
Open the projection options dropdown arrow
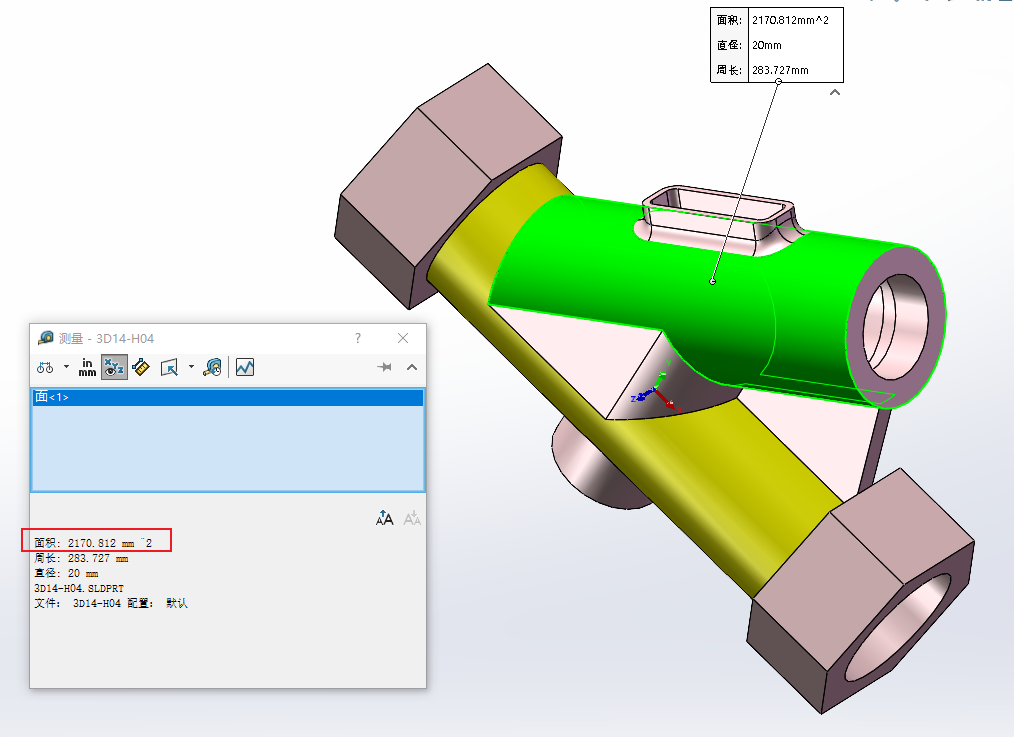point(192,367)
